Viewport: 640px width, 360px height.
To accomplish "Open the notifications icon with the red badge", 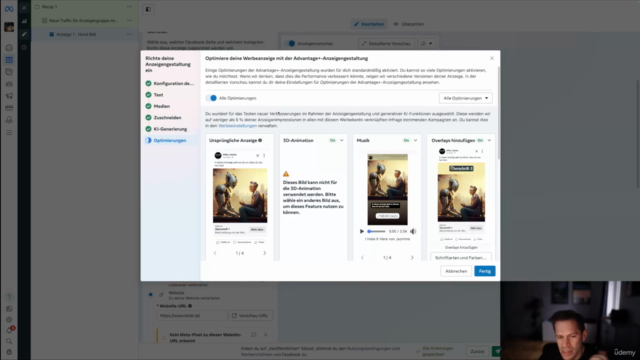I will (9, 330).
